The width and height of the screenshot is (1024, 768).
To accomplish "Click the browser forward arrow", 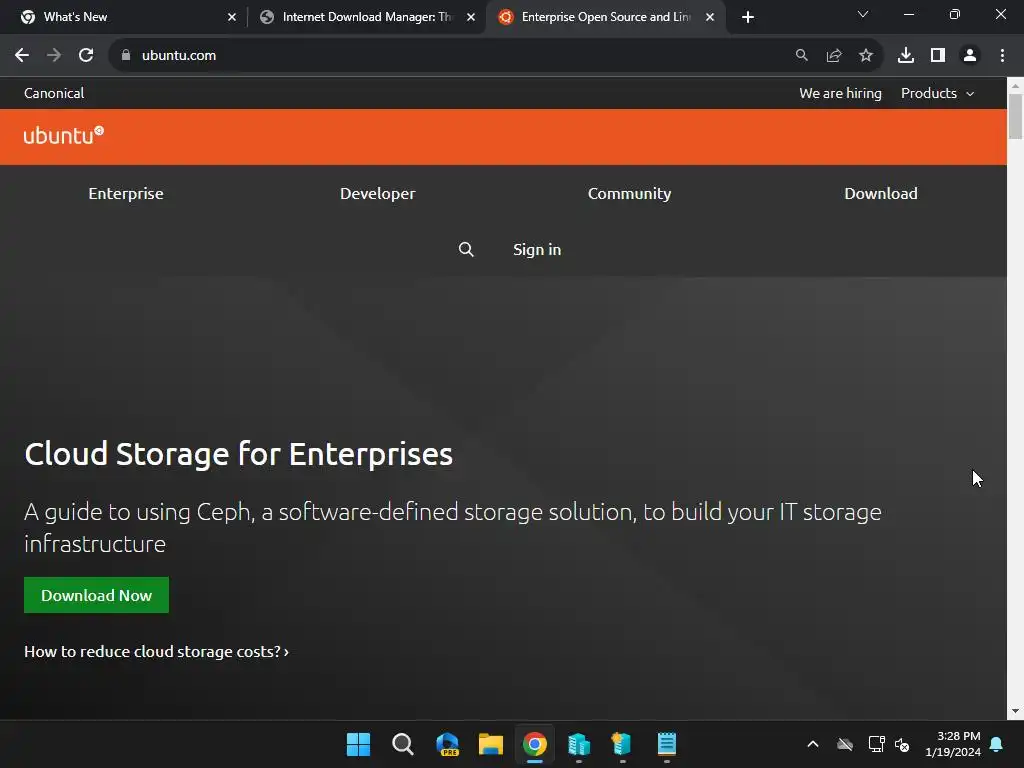I will [54, 56].
